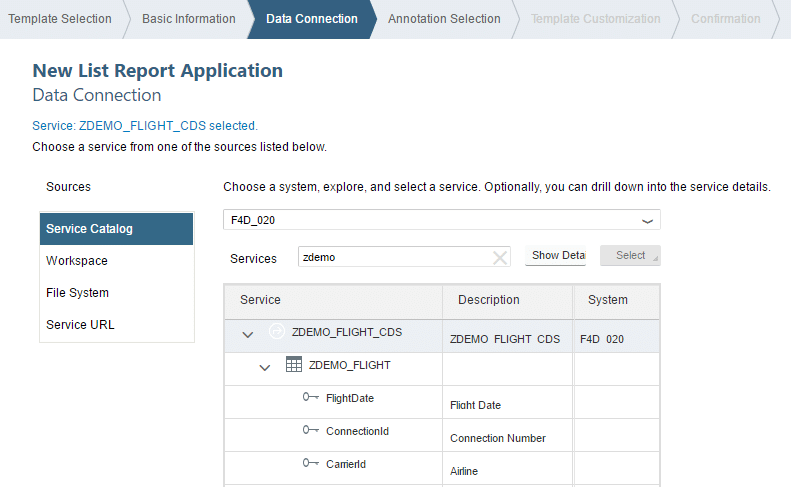This screenshot has height=496, width=791.
Task: Click the key icon beside ConnectionId
Action: [x=311, y=431]
